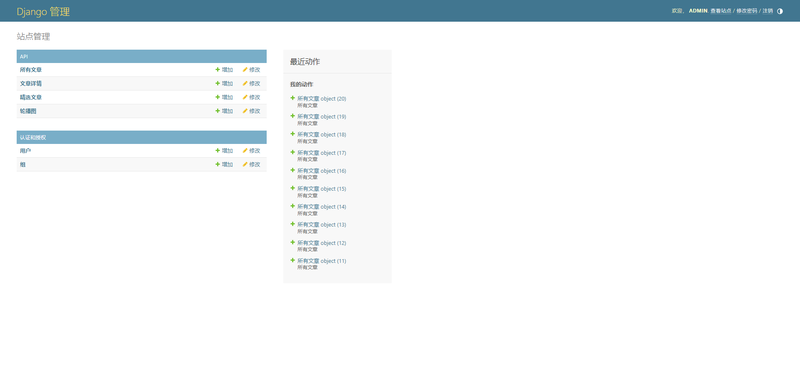Viewport: 800px width, 388px height.
Task: Open the 用户 model link
Action: 26,151
